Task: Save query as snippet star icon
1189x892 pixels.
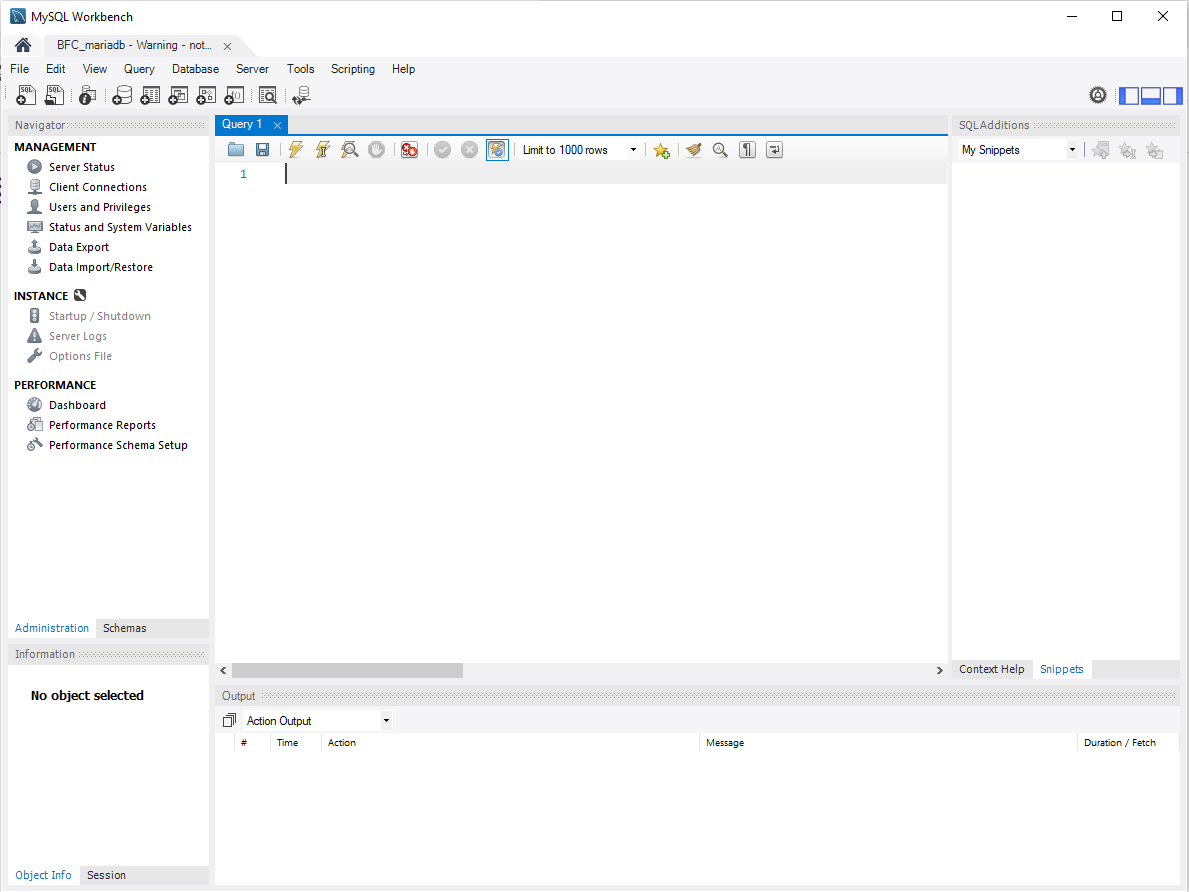Action: click(x=661, y=150)
